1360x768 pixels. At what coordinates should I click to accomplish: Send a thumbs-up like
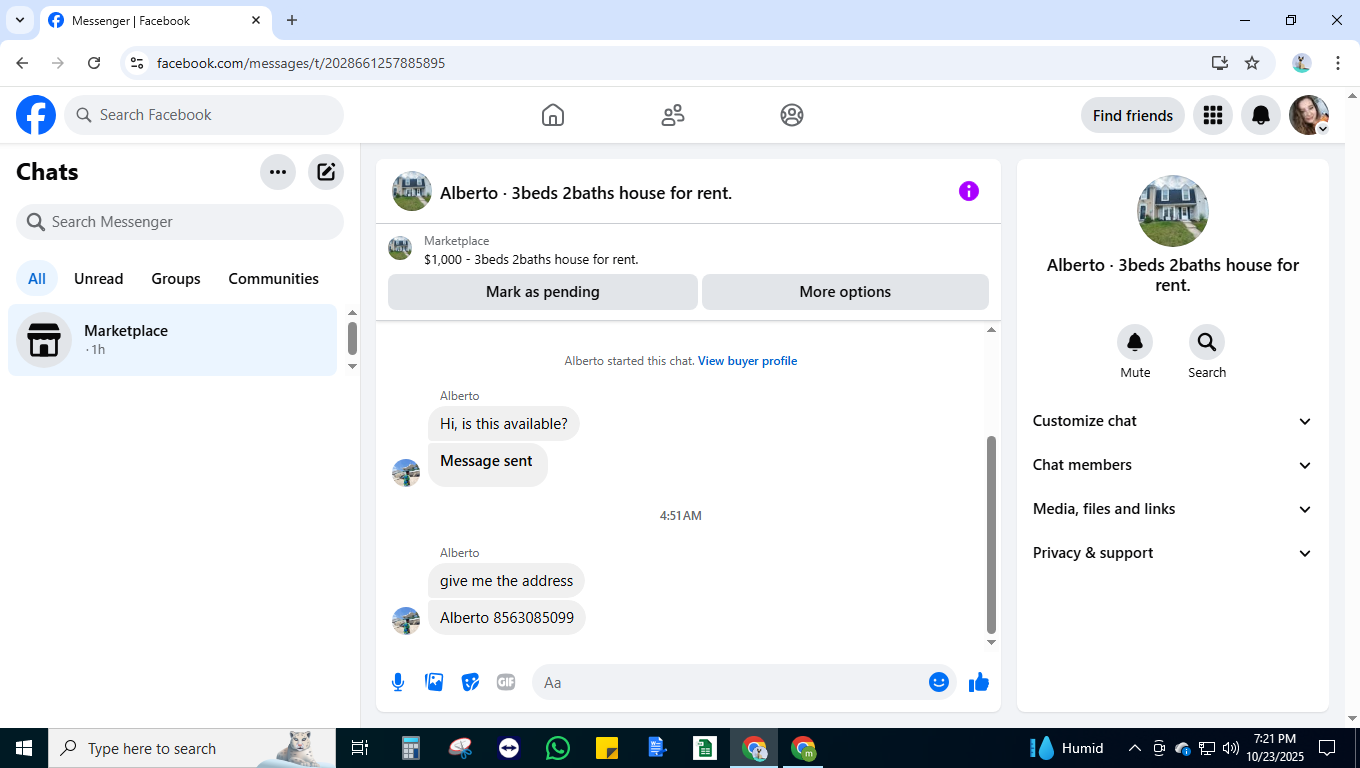(x=979, y=682)
